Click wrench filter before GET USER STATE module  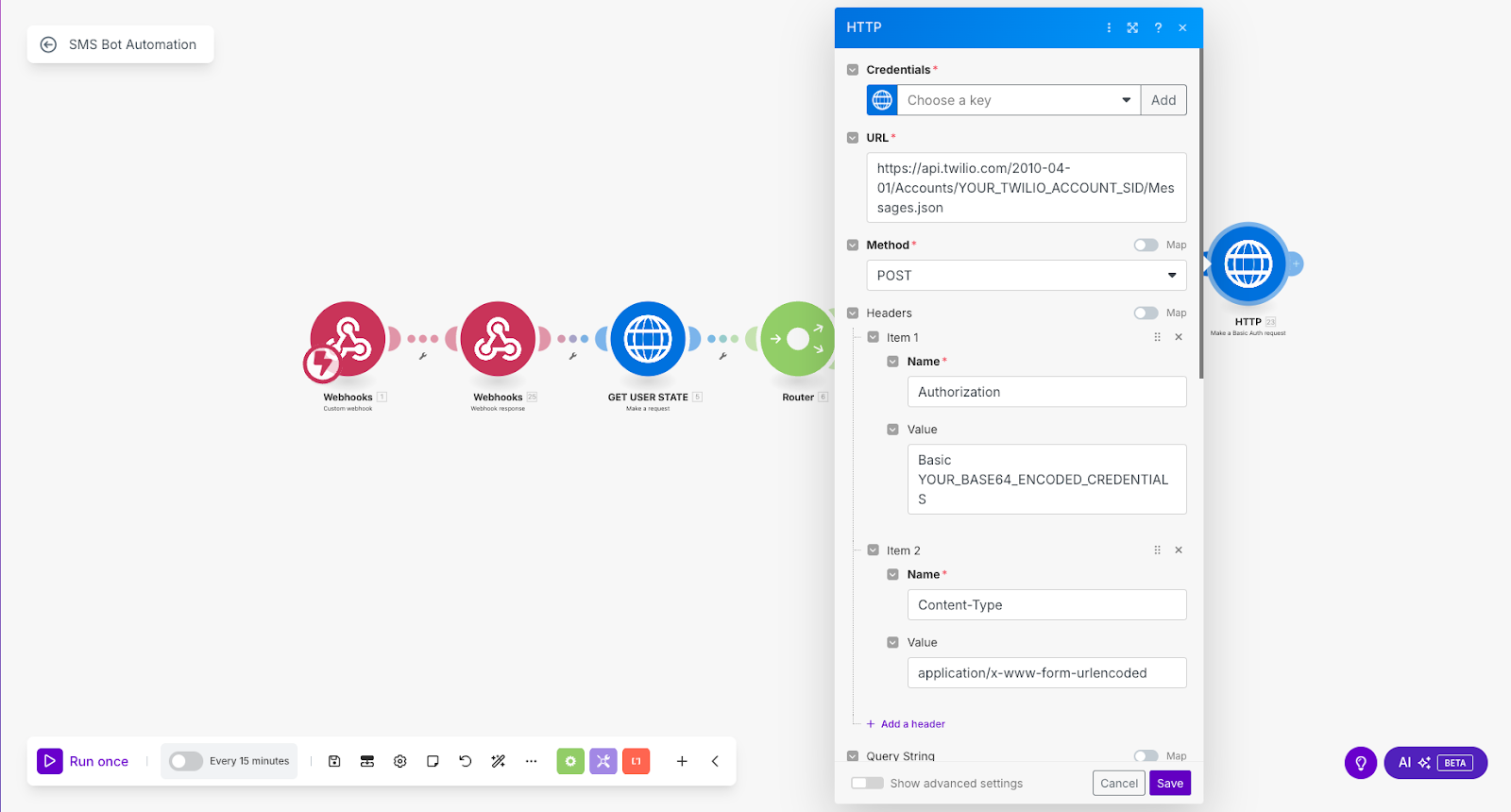(x=573, y=356)
